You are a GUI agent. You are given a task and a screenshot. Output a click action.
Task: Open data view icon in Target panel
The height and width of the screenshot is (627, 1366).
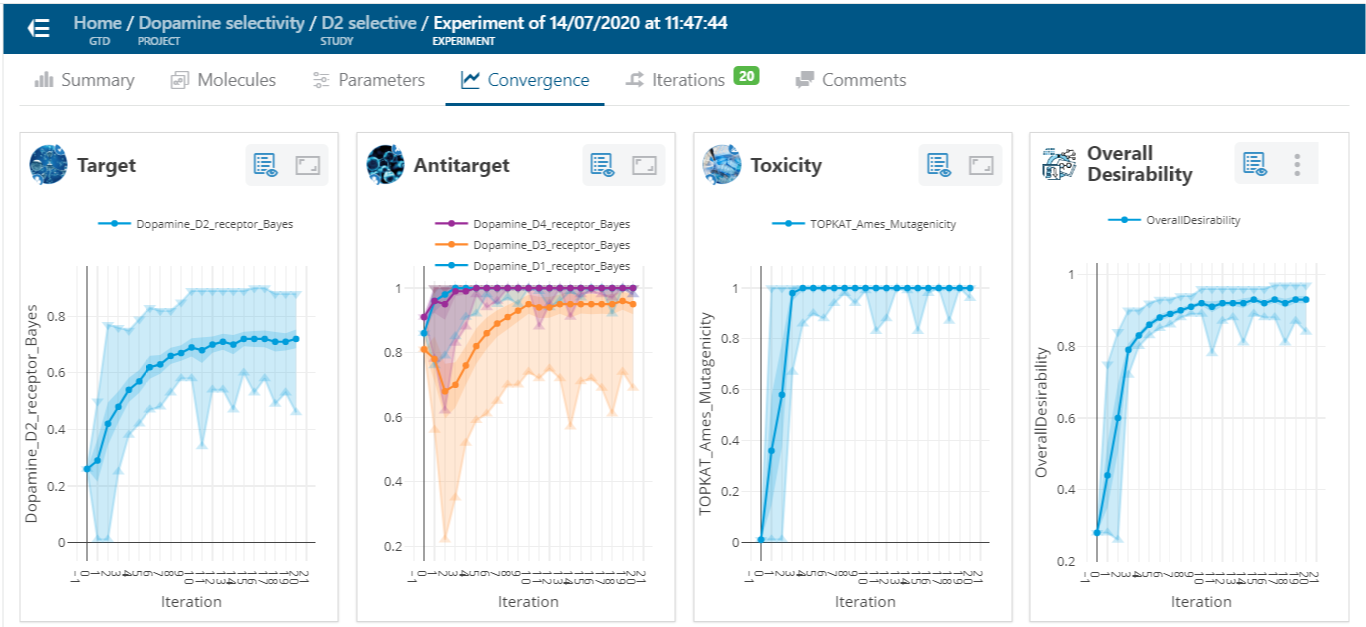pos(264,165)
